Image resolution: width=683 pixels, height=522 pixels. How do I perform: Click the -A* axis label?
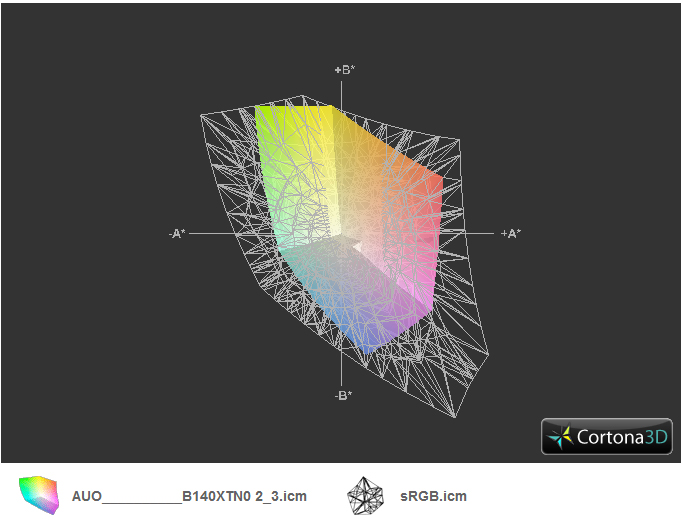tap(177, 234)
